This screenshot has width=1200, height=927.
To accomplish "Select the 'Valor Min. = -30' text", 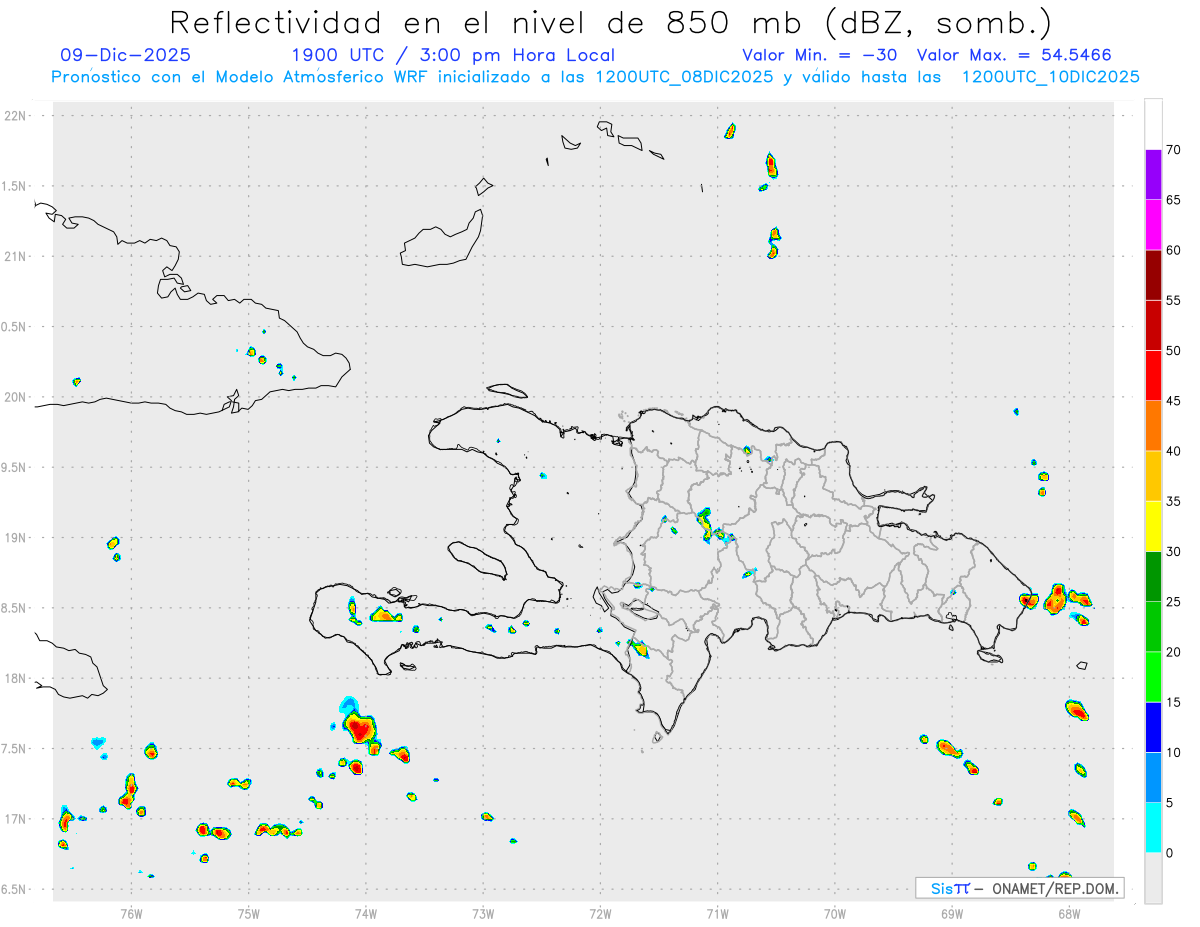I will (820, 56).
